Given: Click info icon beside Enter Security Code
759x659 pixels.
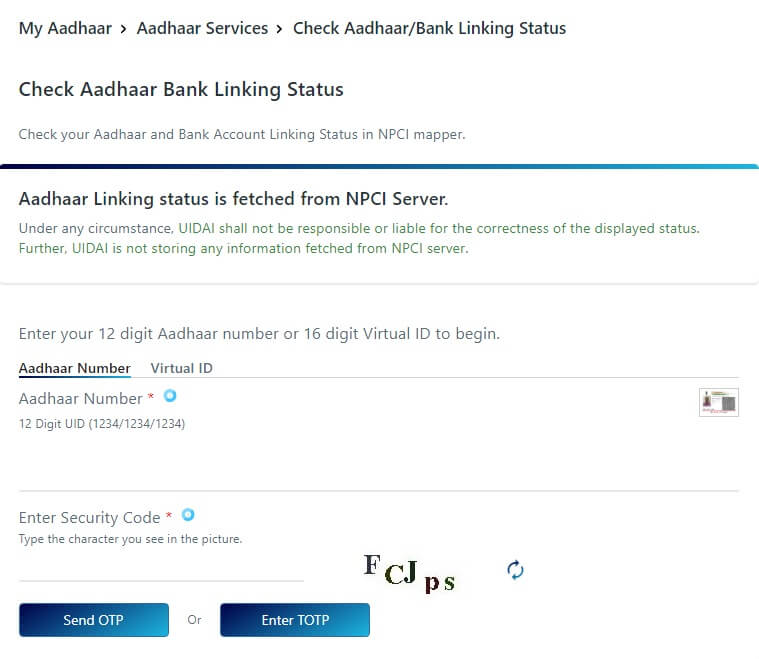Looking at the screenshot, I should click(x=187, y=515).
